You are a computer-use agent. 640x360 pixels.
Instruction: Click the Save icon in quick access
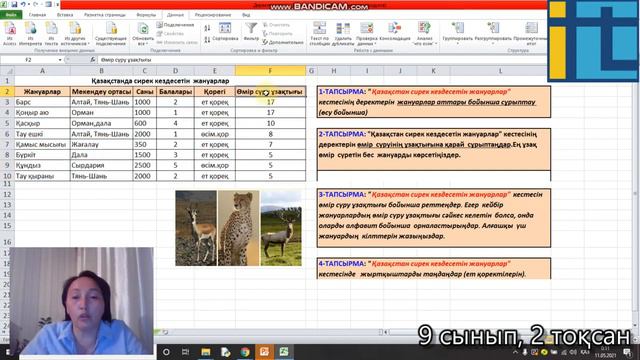[14, 4]
